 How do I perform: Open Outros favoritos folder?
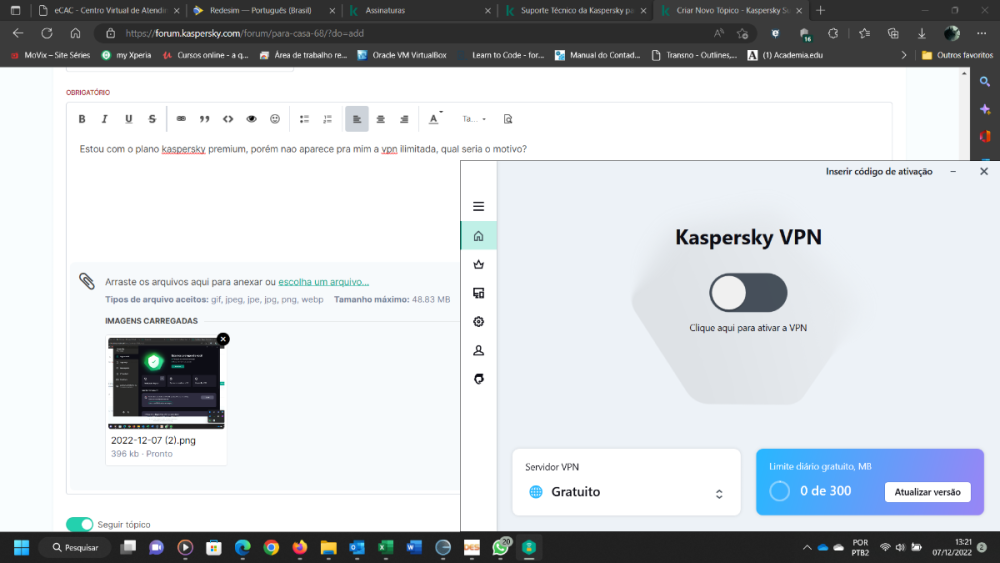click(957, 55)
